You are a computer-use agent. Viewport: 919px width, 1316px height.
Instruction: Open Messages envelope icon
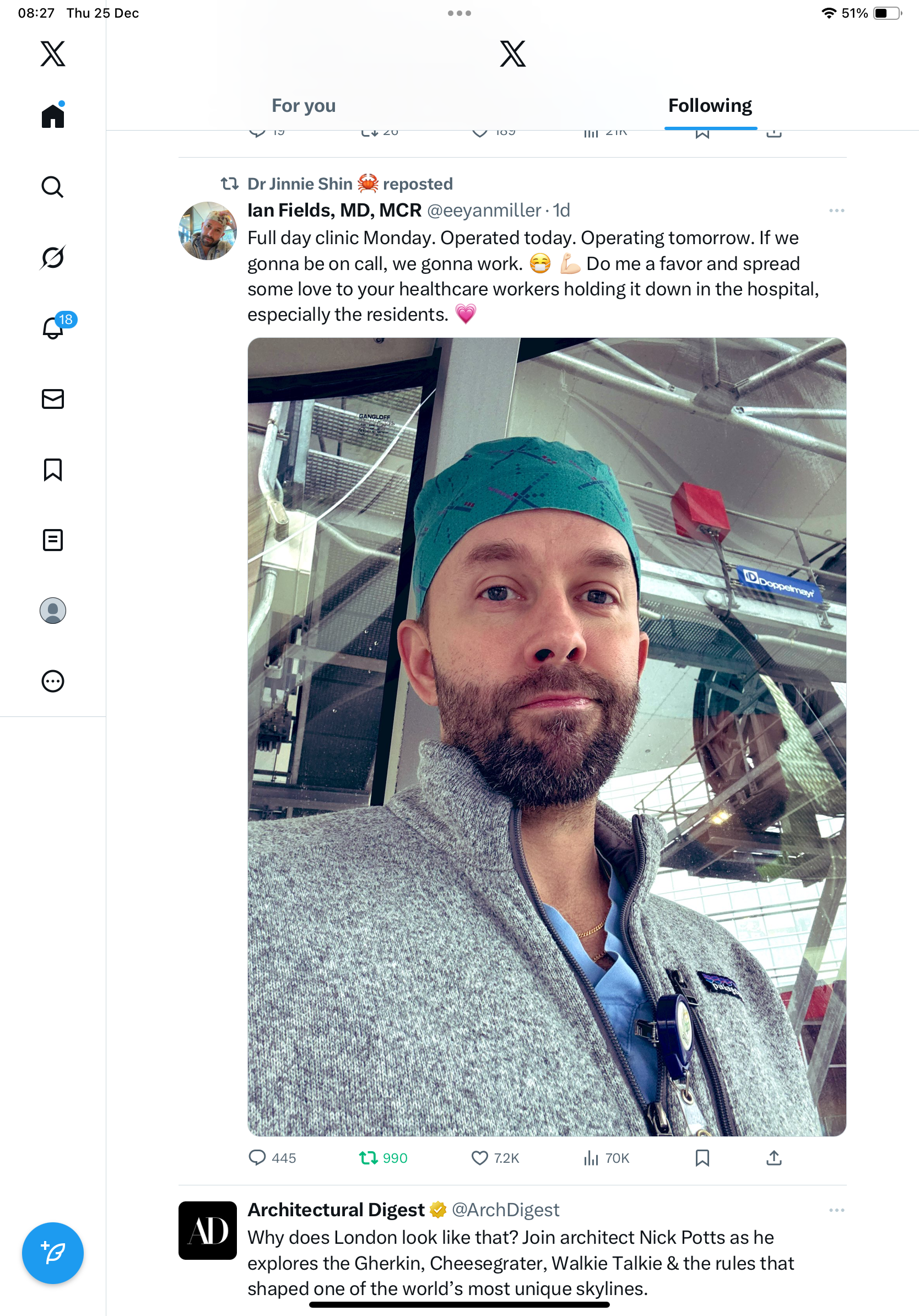pos(53,399)
